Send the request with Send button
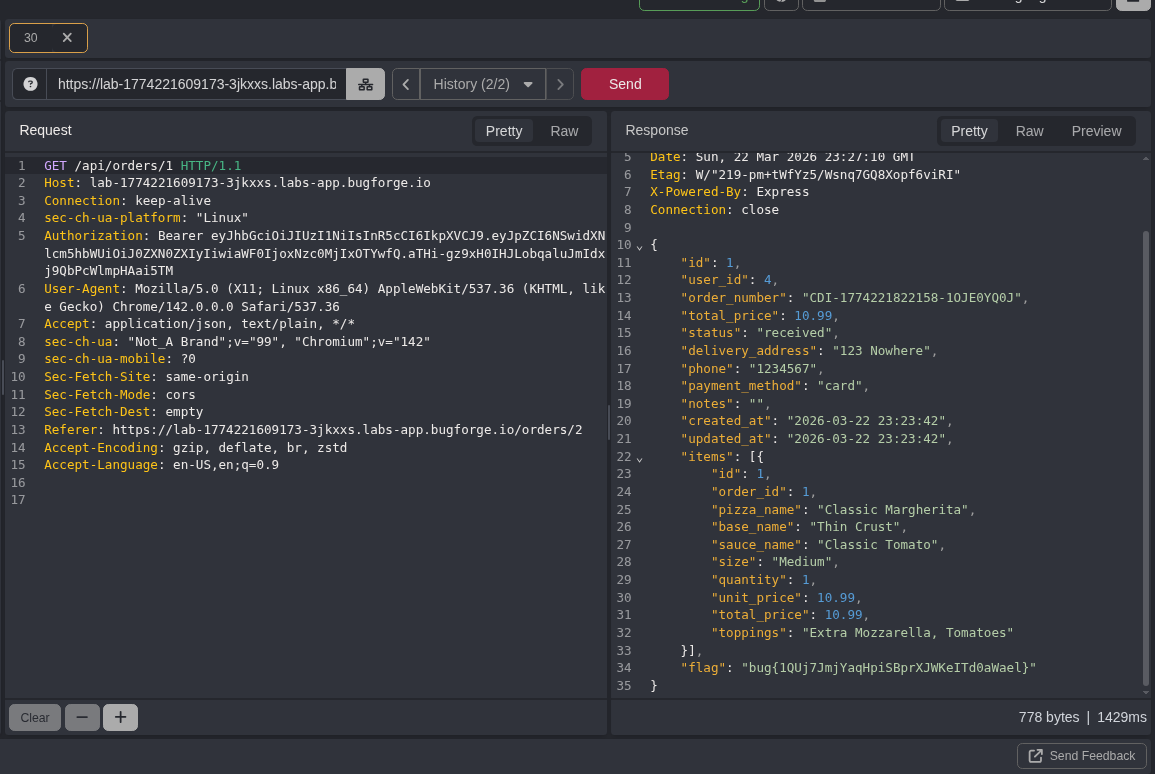Viewport: 1155px width, 774px height. (x=625, y=84)
